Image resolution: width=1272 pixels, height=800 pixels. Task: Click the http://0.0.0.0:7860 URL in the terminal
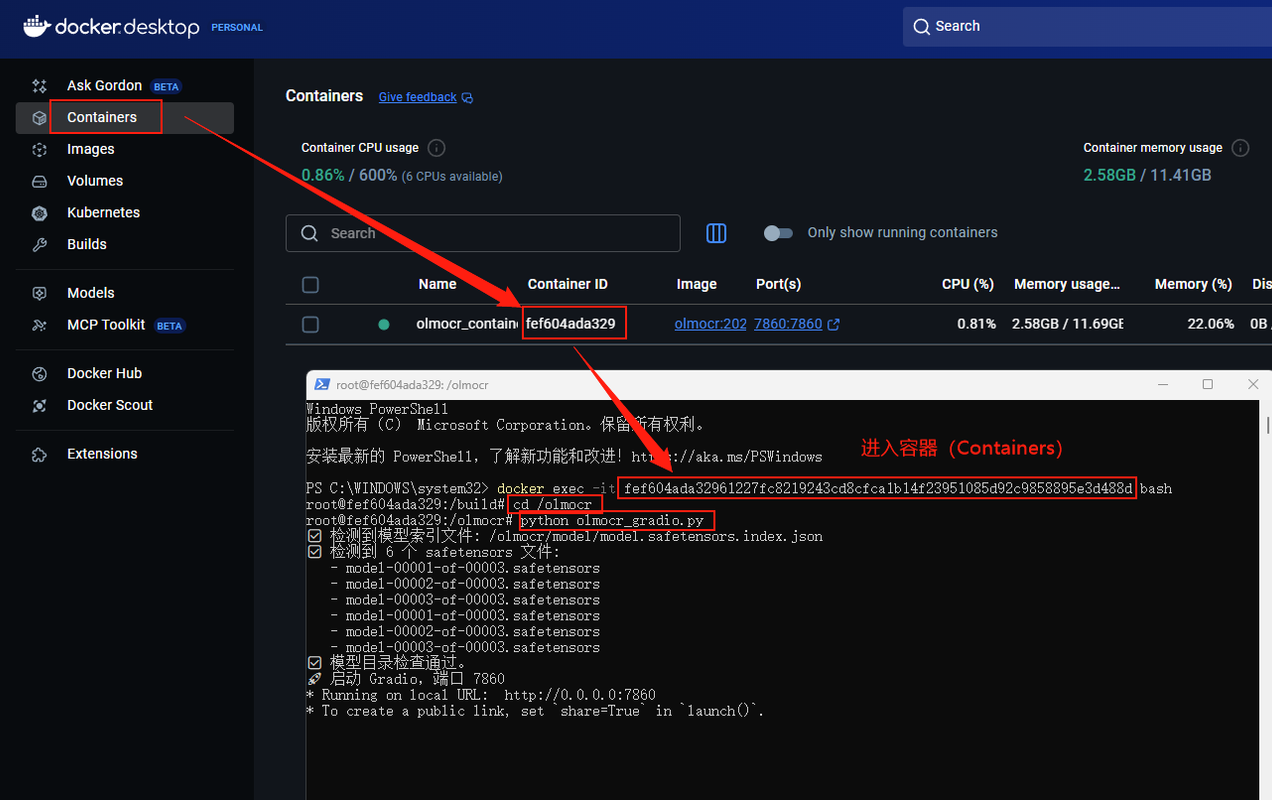[x=580, y=695]
